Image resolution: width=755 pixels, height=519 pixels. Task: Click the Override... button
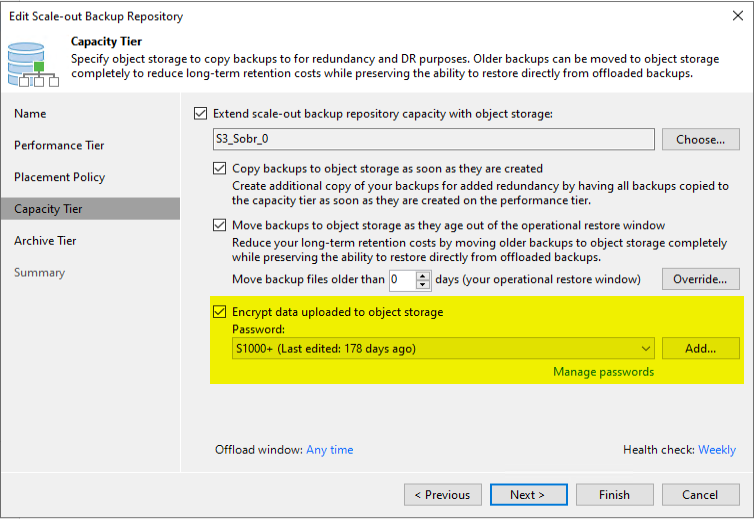click(701, 279)
